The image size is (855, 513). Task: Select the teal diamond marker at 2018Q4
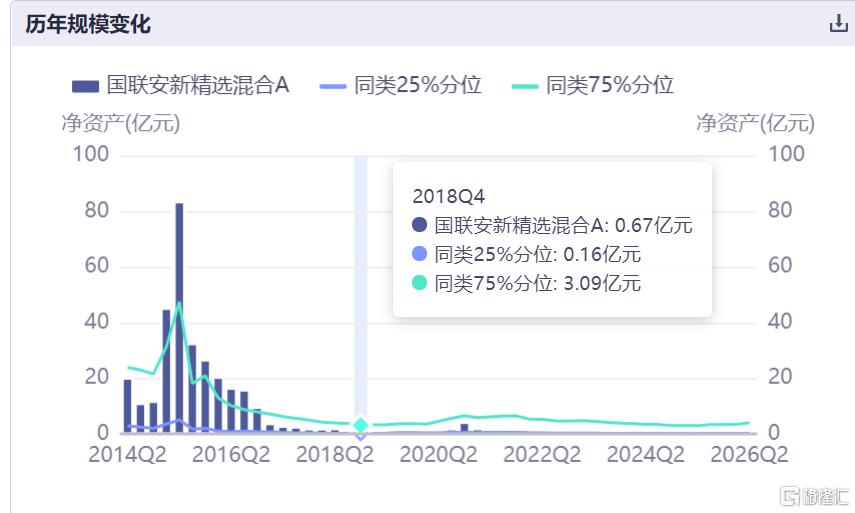[360, 425]
